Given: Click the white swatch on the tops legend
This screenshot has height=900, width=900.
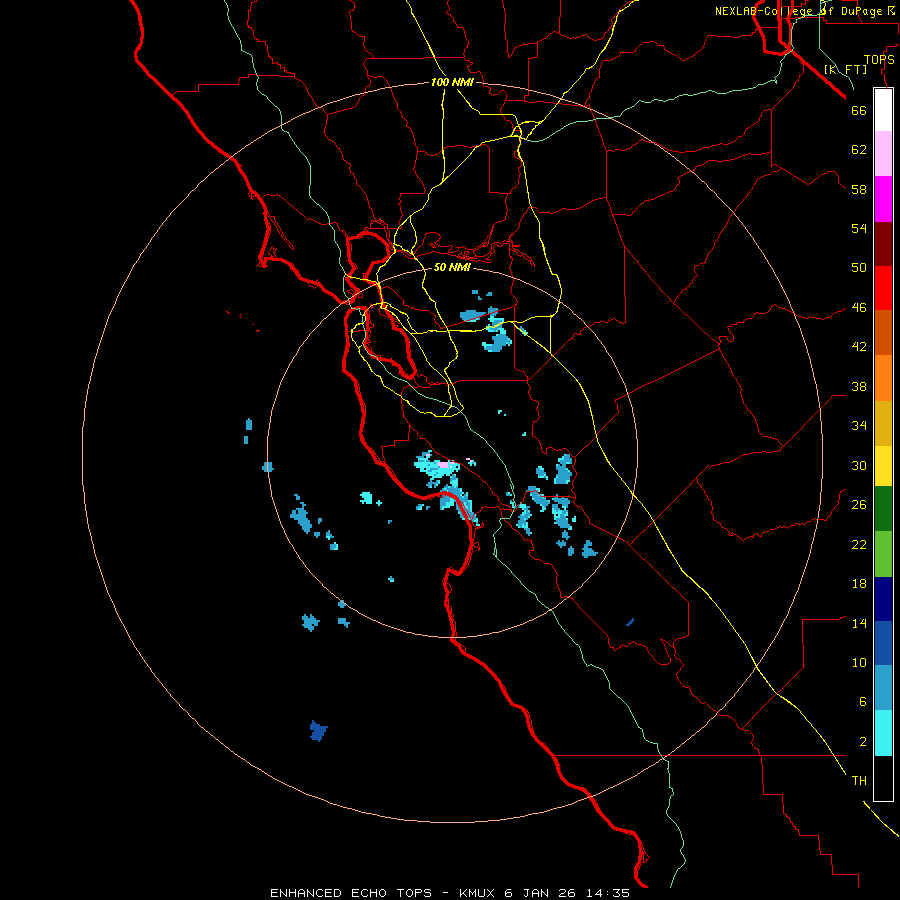Looking at the screenshot, I should click(x=883, y=110).
